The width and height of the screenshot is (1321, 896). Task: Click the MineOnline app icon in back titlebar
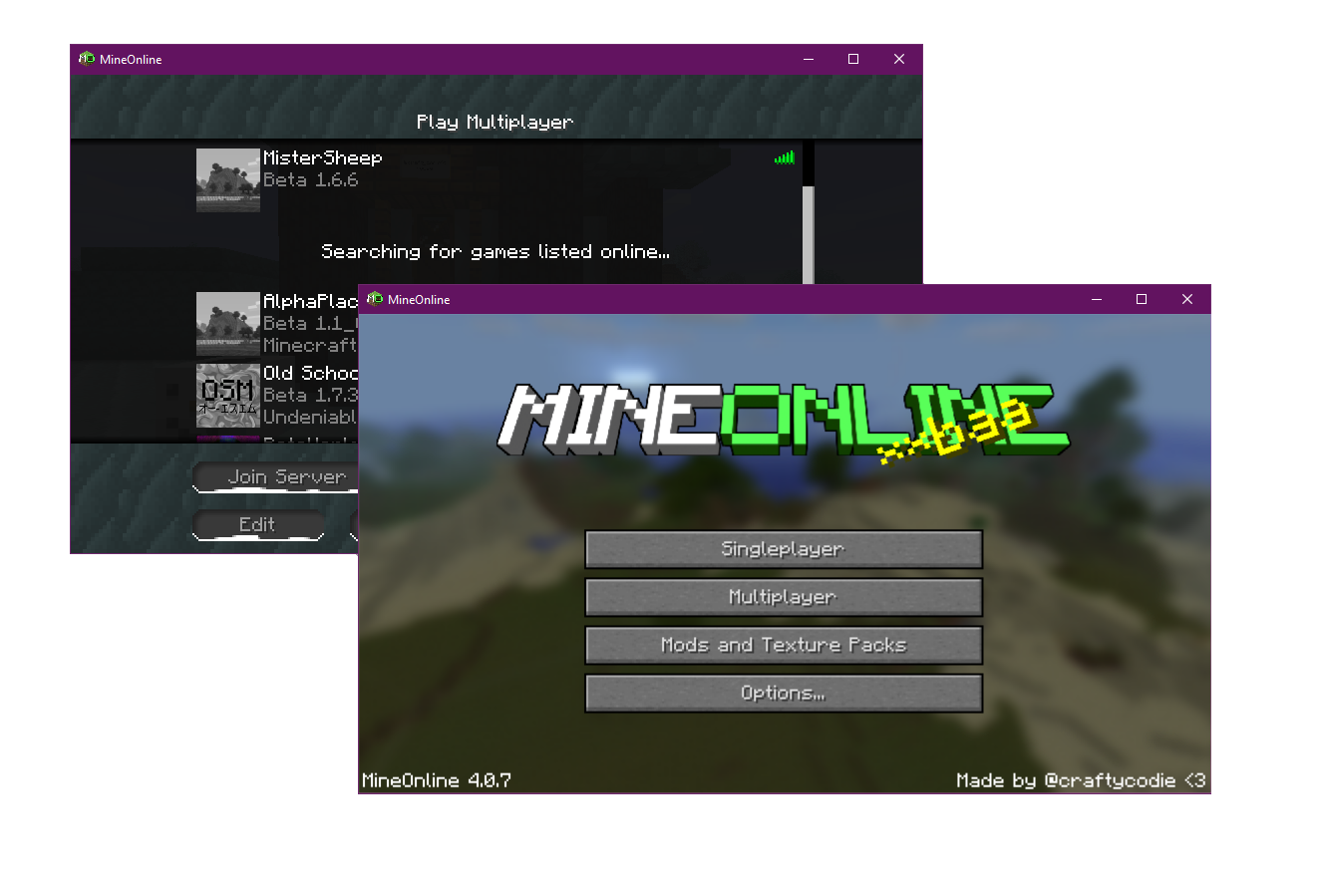[x=87, y=59]
